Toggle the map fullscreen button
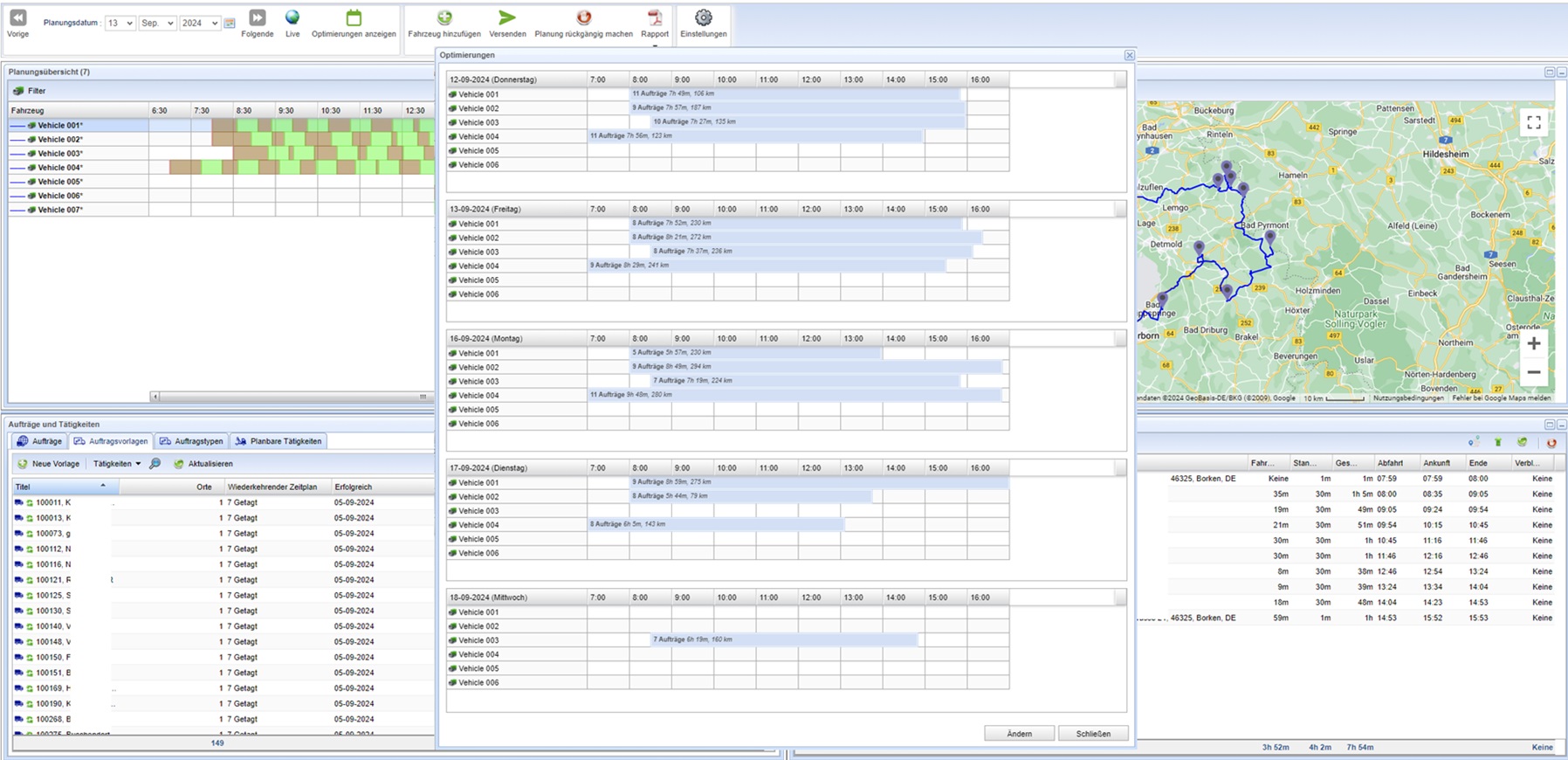The height and width of the screenshot is (760, 1568). [1533, 123]
